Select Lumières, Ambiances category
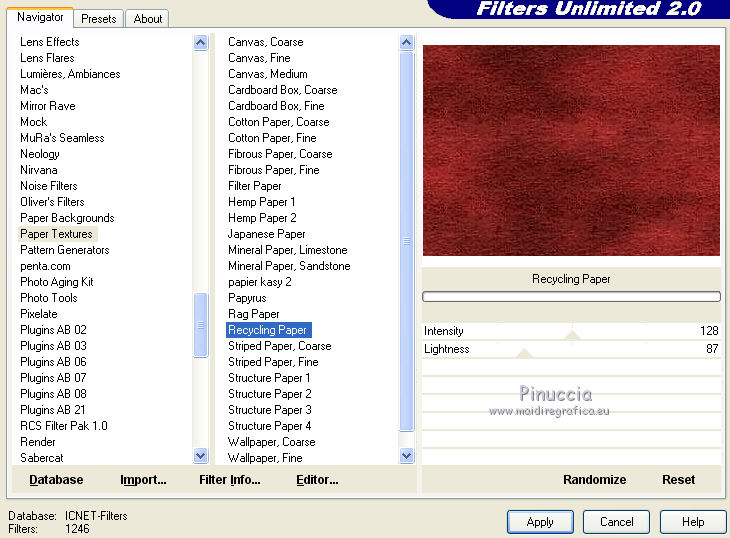 [x=70, y=74]
